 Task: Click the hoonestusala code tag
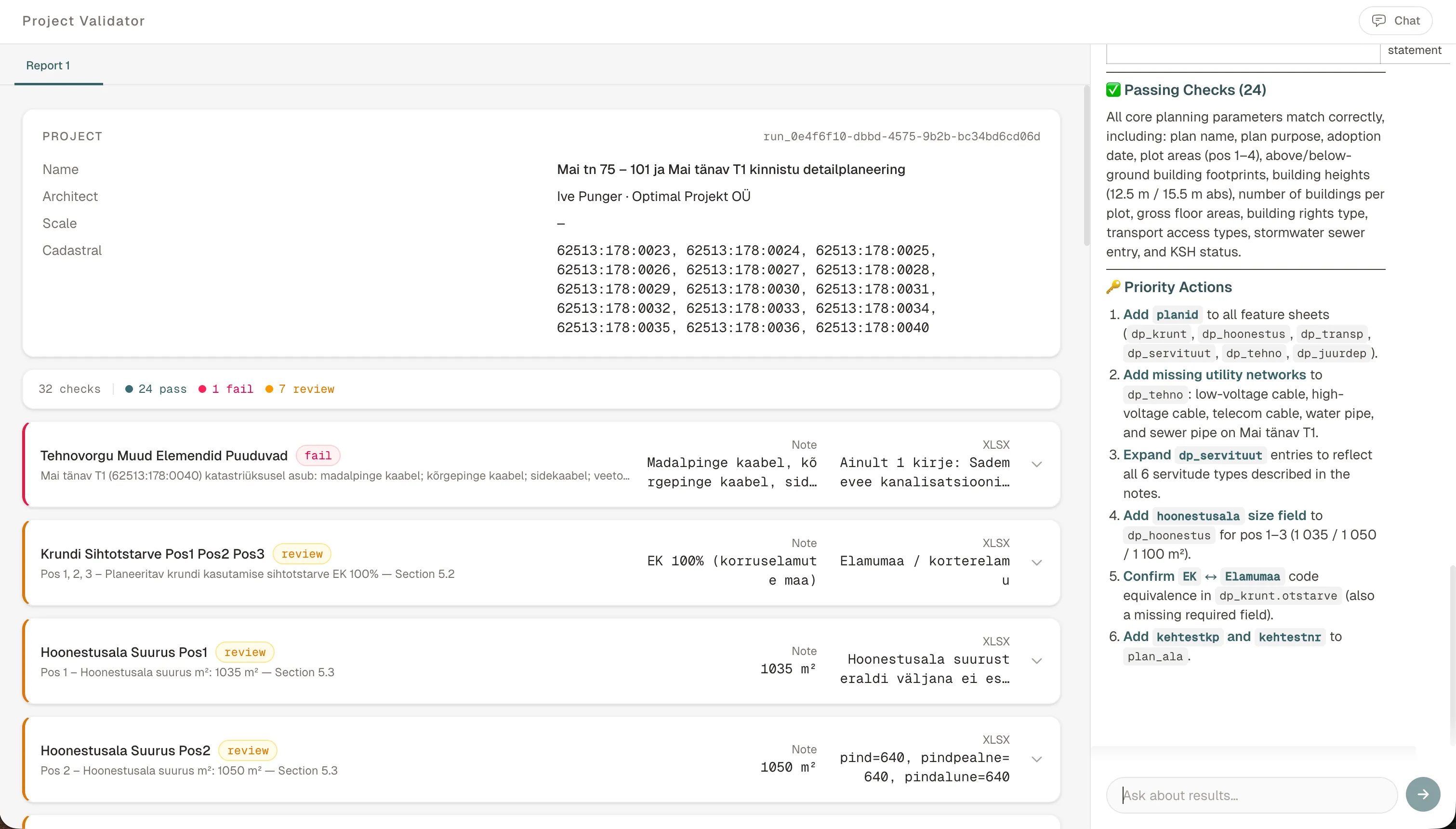1198,516
